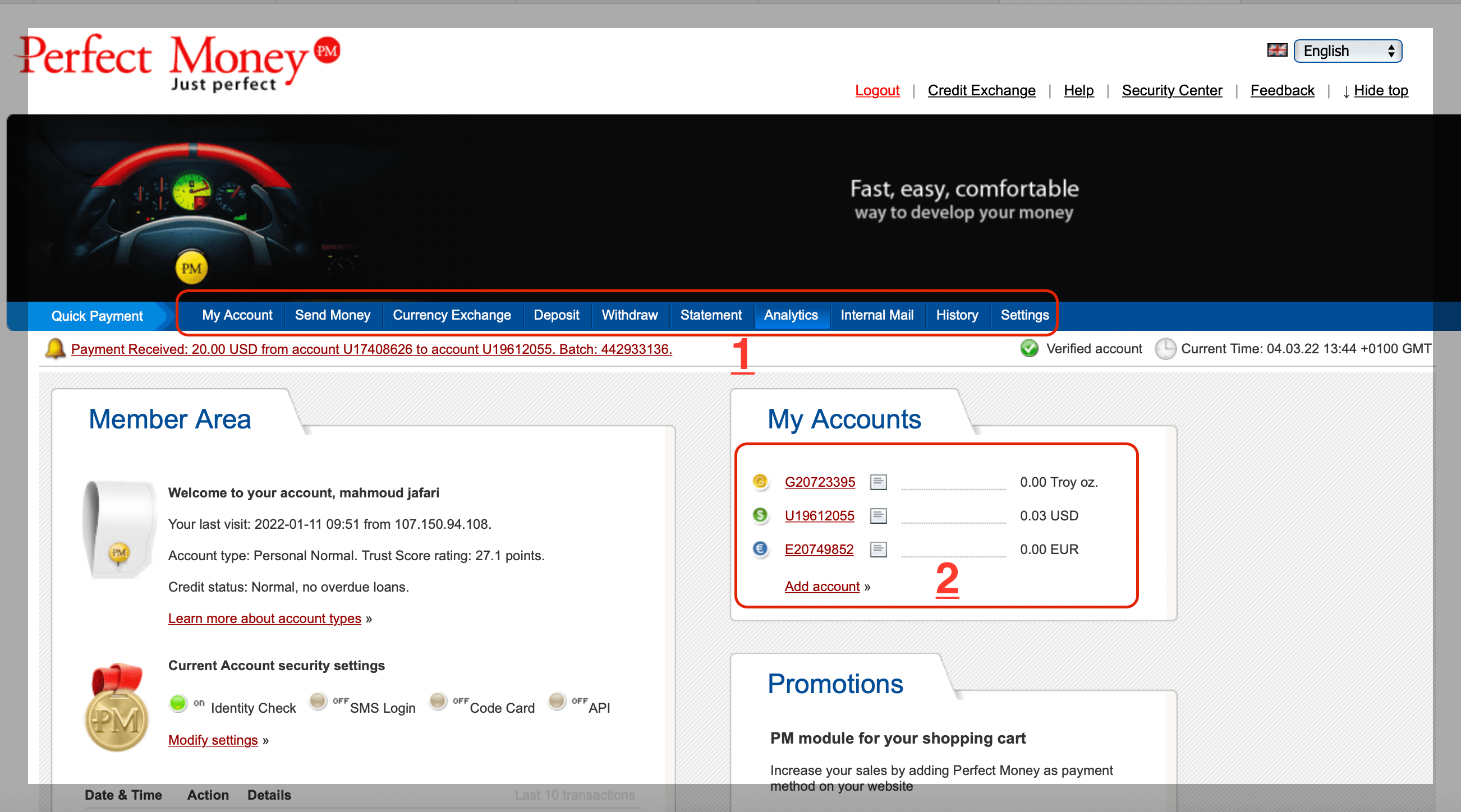Click the member badge image beside the welcome text

point(118,529)
